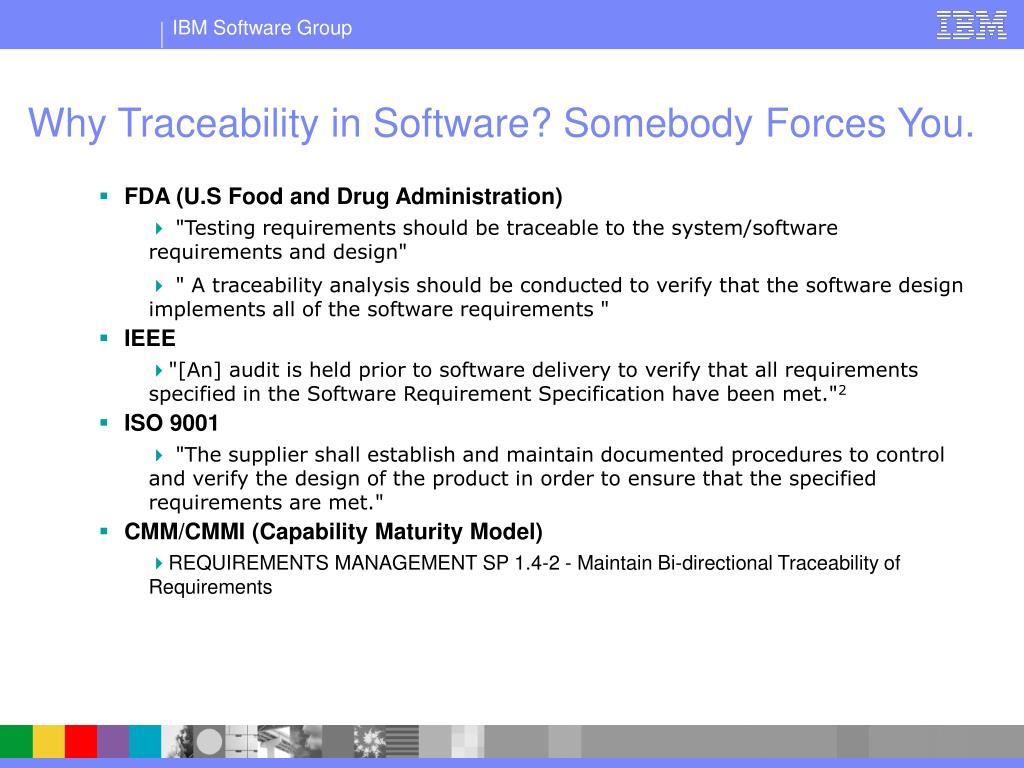This screenshot has width=1024, height=768.
Task: Click the purple square in the footer
Action: (x=113, y=741)
